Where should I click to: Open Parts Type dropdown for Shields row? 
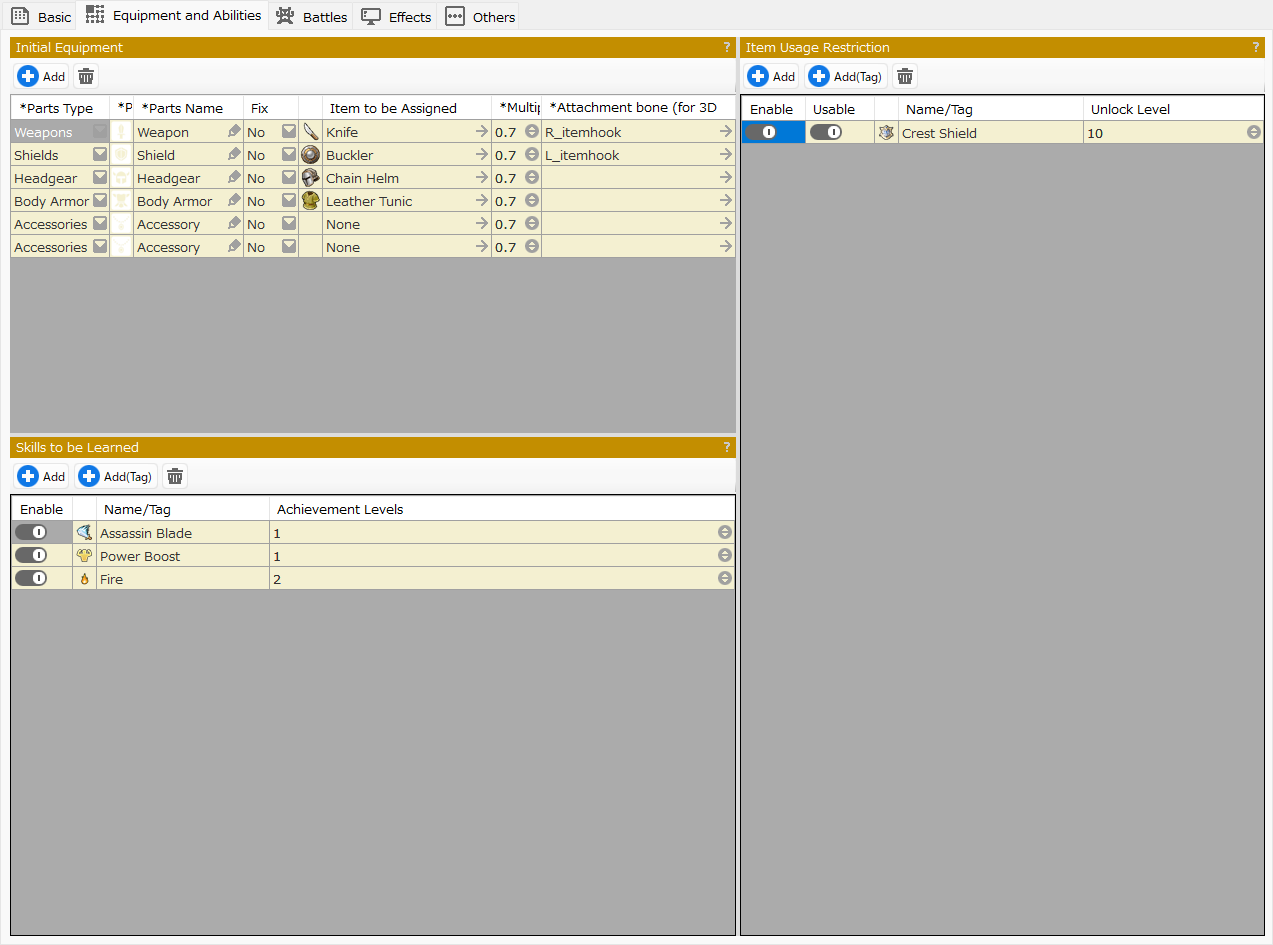(100, 155)
